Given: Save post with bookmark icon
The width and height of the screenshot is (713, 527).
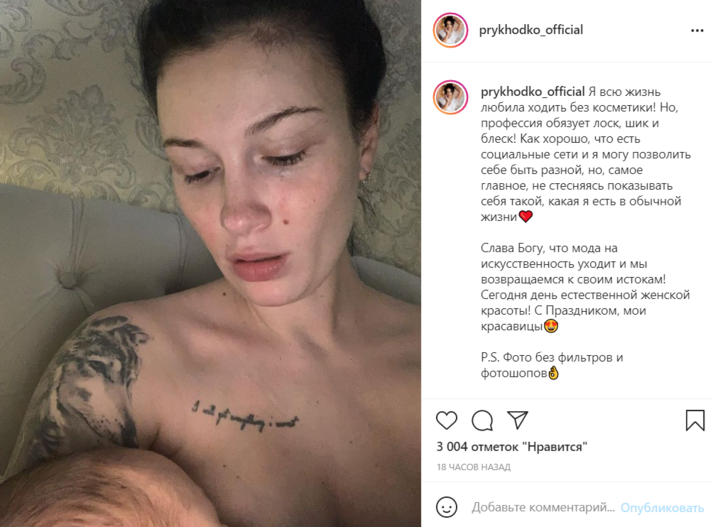Looking at the screenshot, I should click(695, 420).
